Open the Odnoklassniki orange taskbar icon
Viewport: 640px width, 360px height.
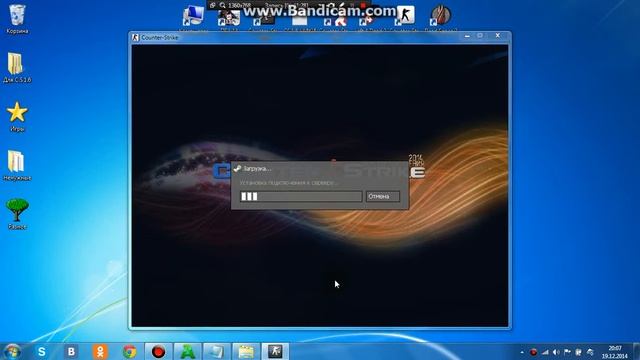(100, 351)
